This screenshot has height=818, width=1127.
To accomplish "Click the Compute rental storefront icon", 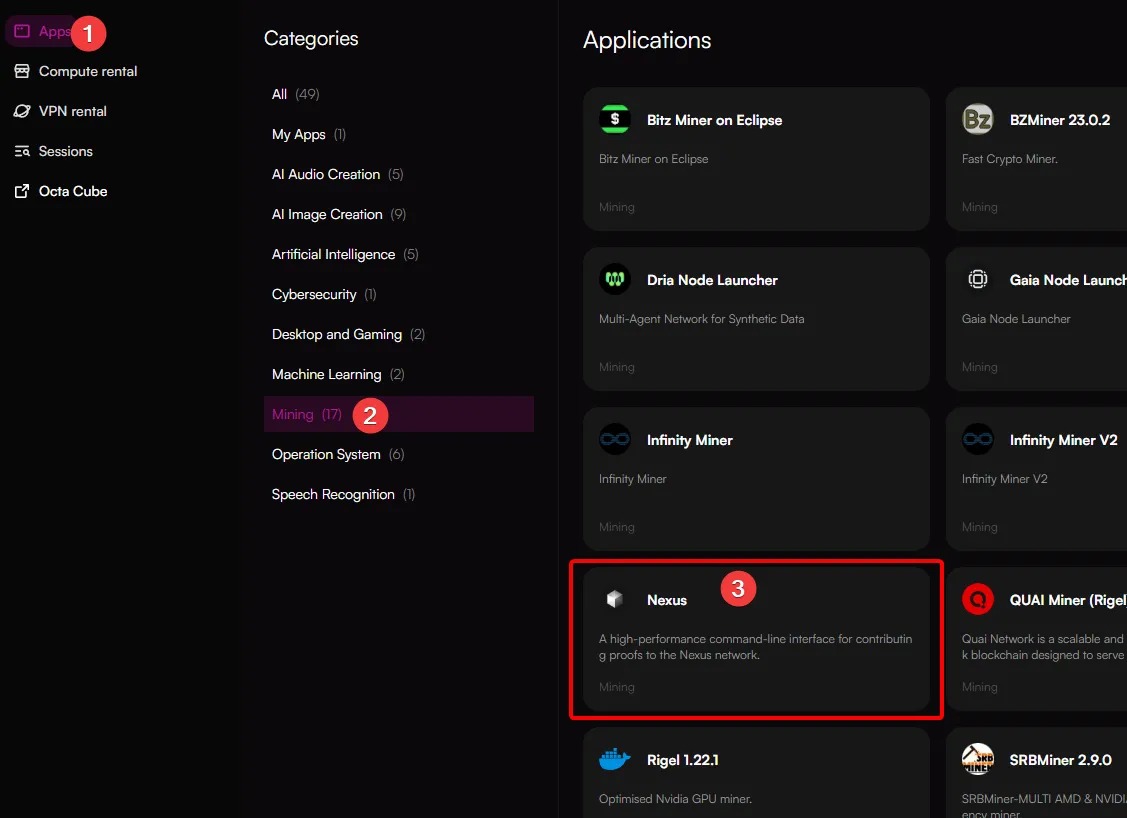I will click(x=22, y=71).
